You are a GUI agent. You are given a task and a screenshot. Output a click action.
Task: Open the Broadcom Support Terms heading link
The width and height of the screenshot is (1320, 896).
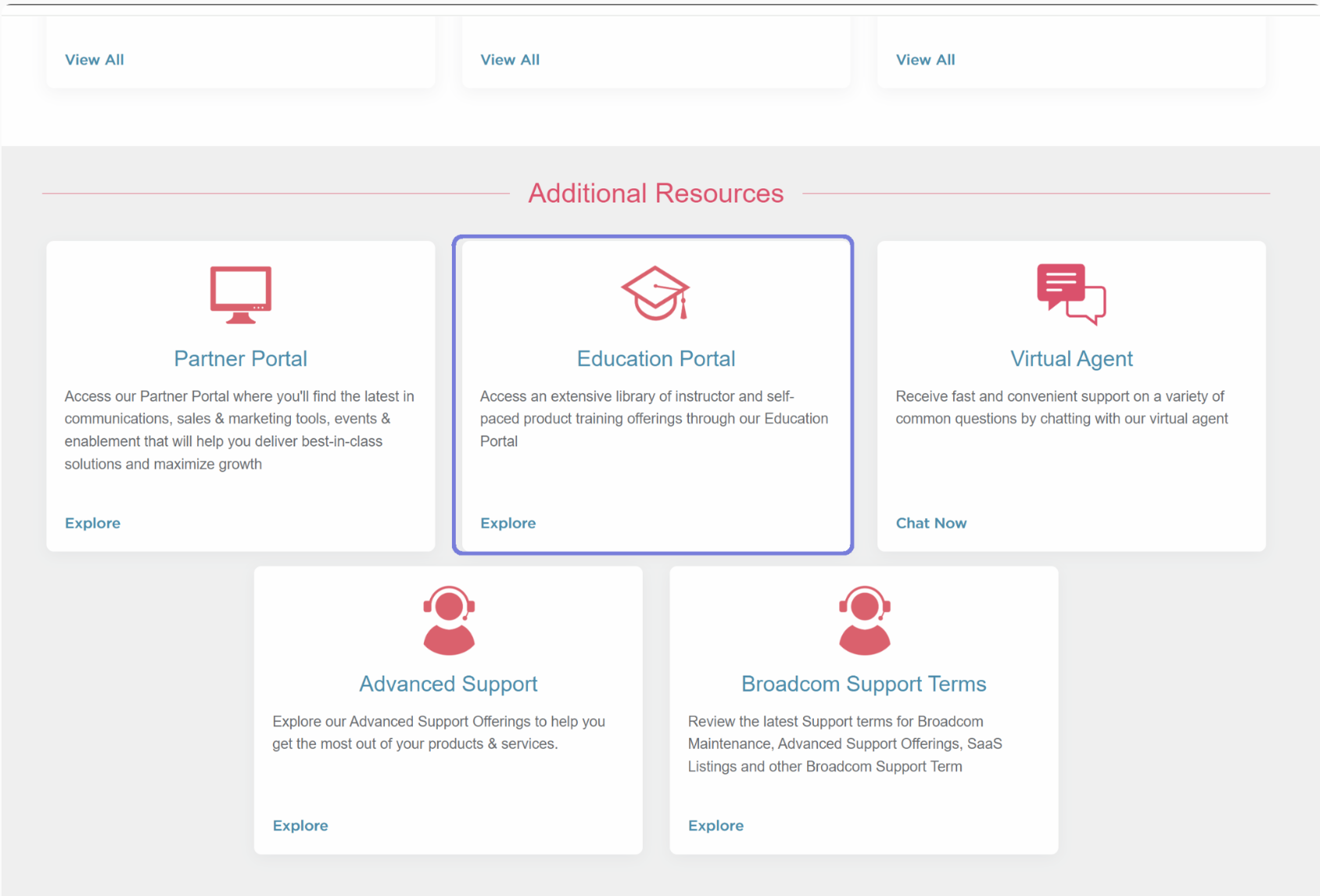click(864, 684)
